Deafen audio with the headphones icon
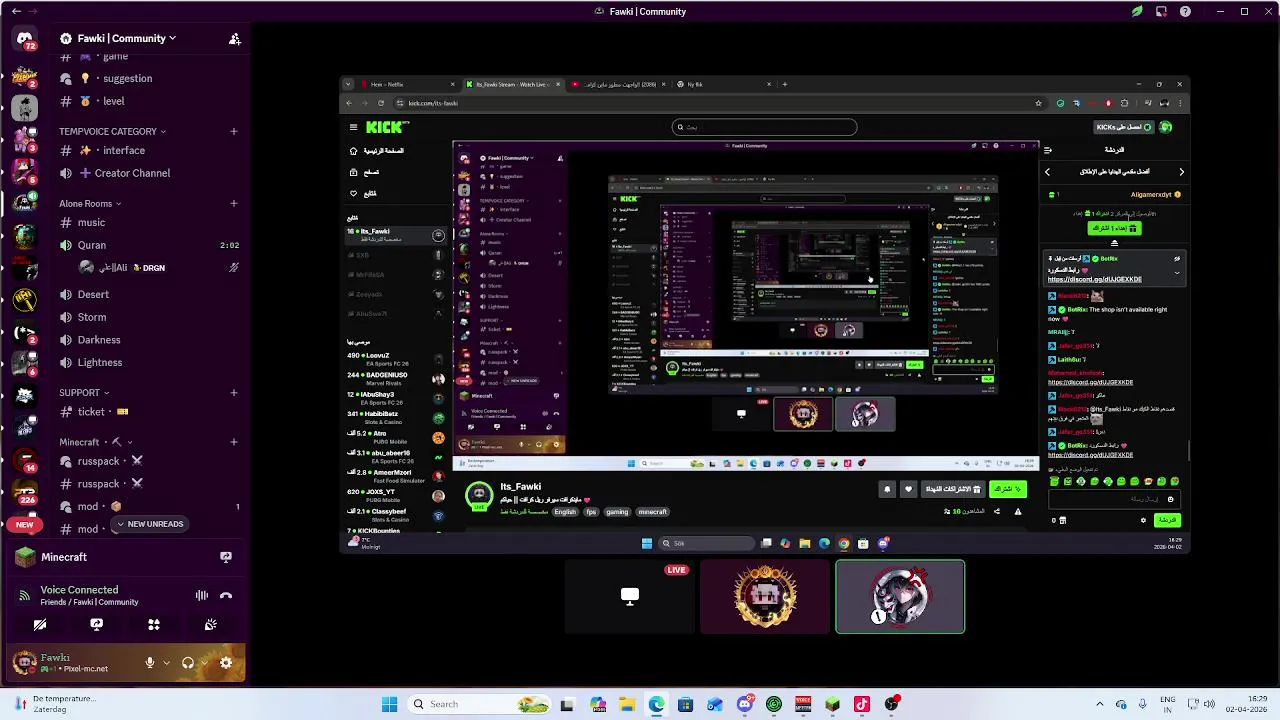The width and height of the screenshot is (1280, 720). pyautogui.click(x=187, y=663)
